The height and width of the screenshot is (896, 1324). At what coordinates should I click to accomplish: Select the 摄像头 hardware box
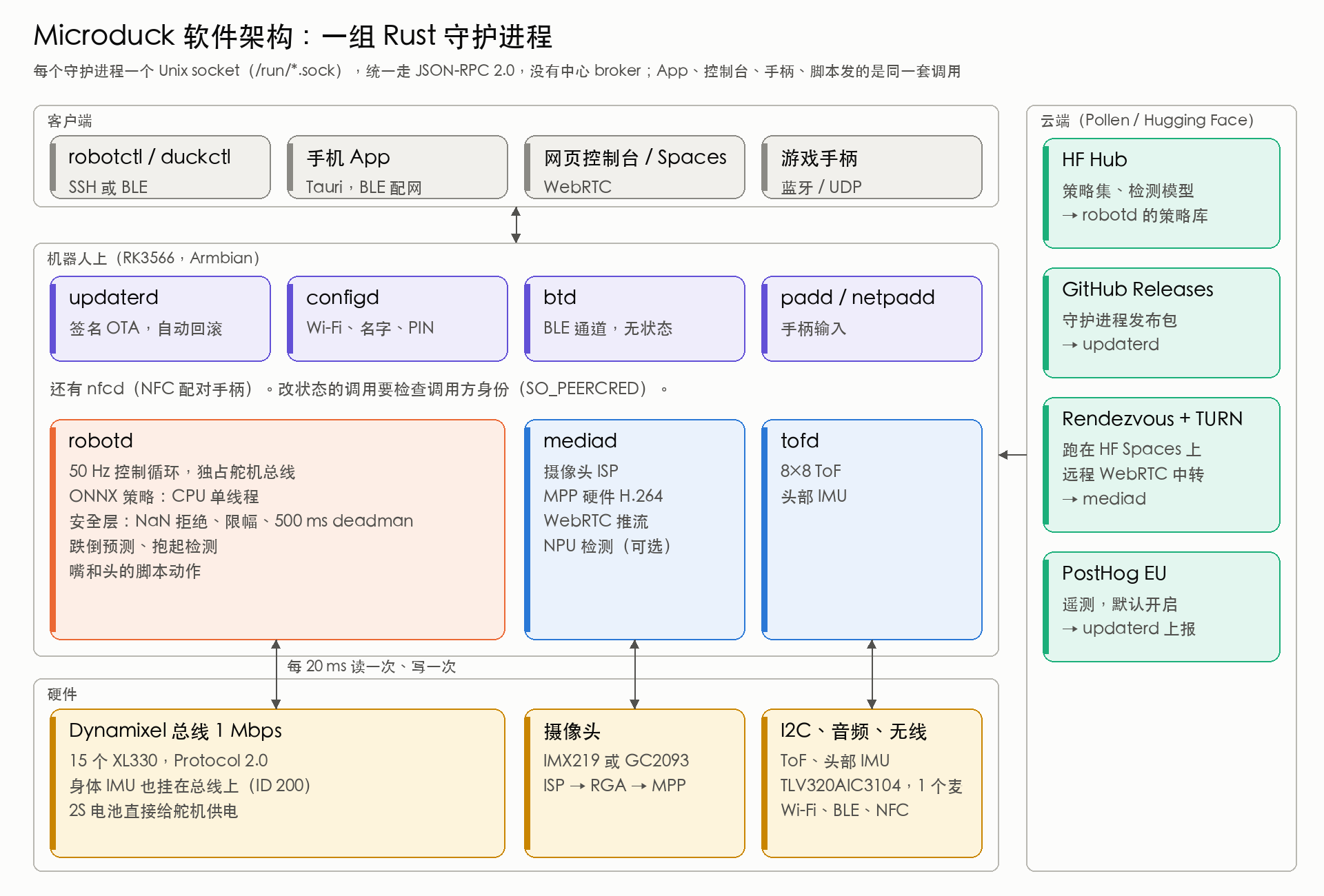634,784
